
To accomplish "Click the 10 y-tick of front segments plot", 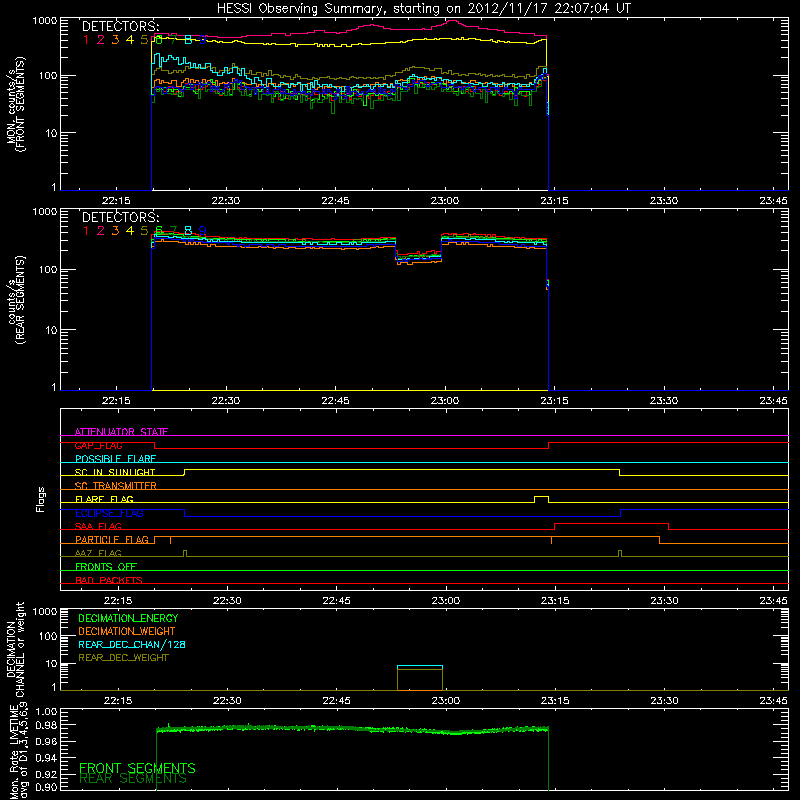I will (x=51, y=133).
